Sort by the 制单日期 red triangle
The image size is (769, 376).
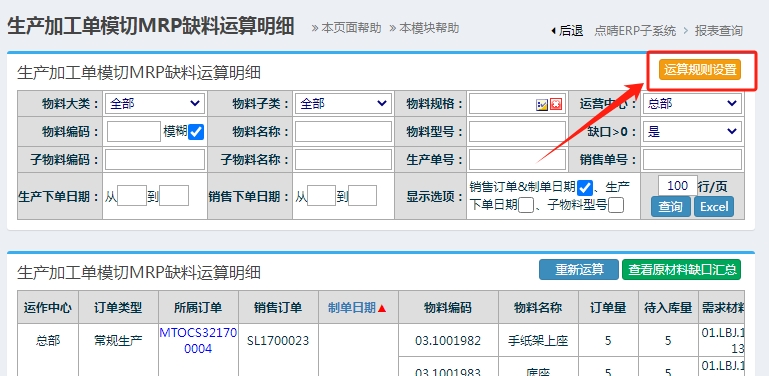(x=382, y=308)
